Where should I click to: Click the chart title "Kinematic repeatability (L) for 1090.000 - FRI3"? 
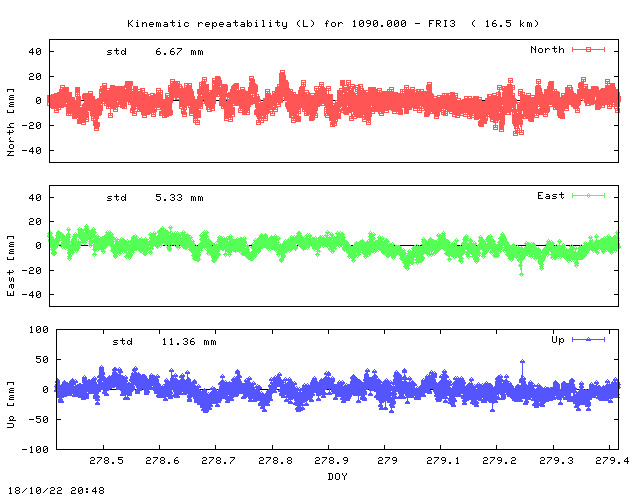pyautogui.click(x=291, y=24)
